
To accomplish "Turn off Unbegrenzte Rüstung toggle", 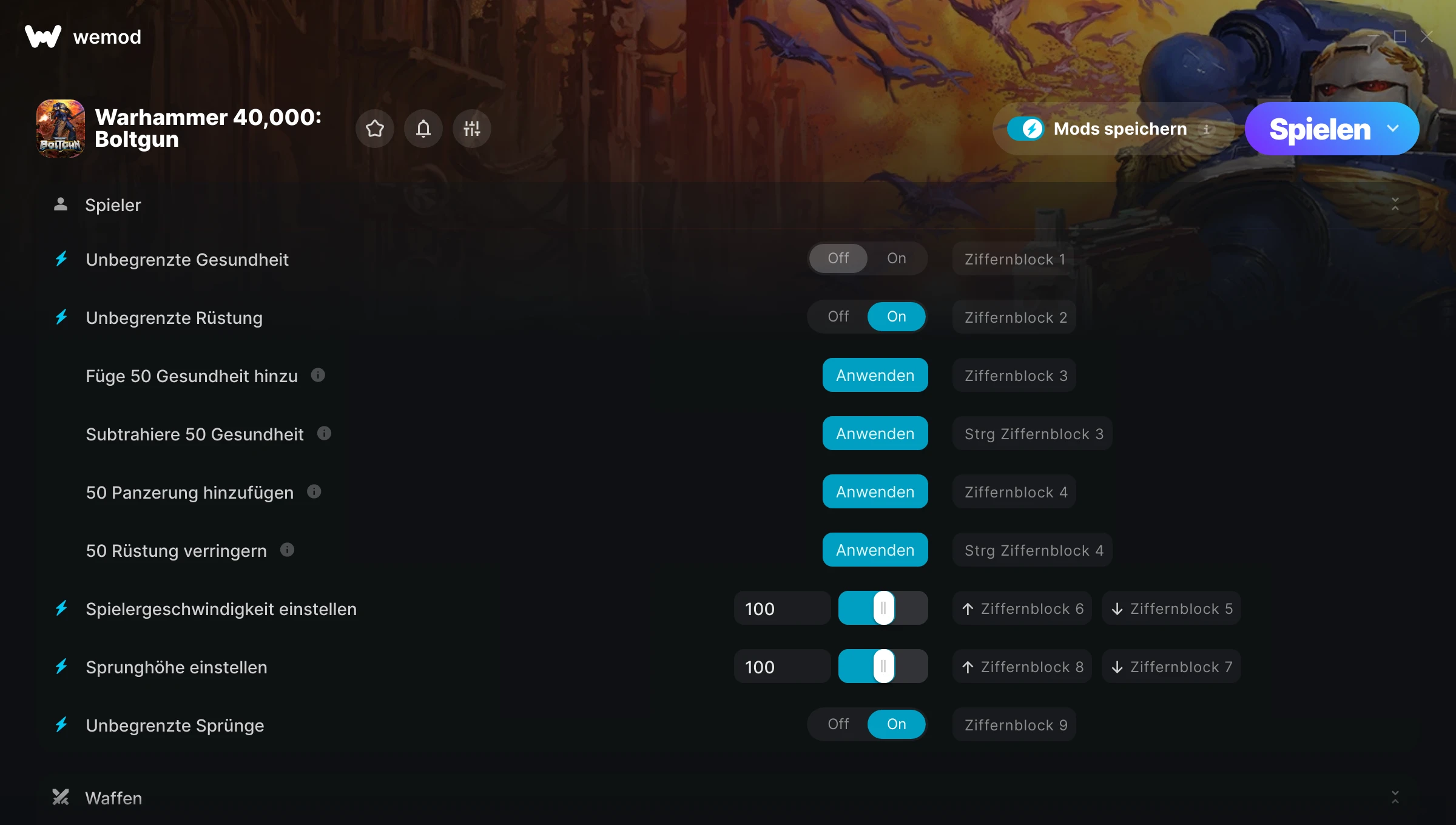I will 838,317.
